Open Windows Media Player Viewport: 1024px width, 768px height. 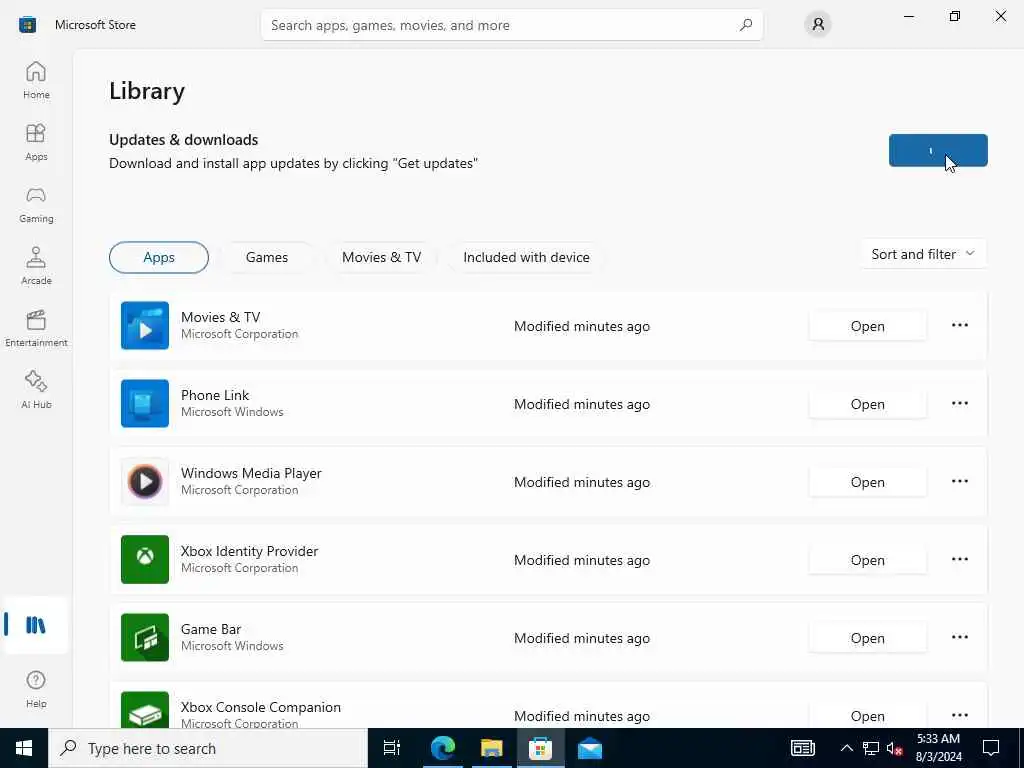[x=867, y=482]
